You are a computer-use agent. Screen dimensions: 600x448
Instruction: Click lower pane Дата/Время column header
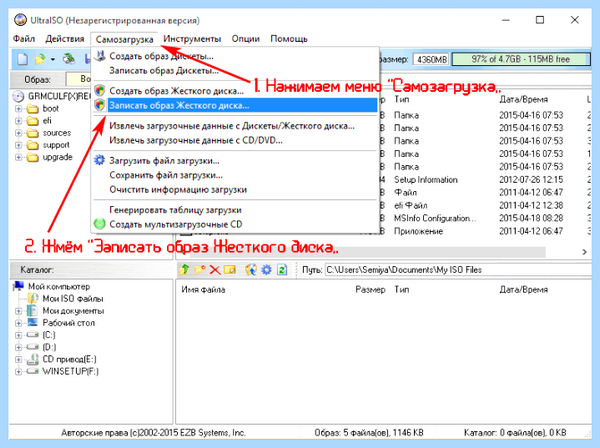click(x=523, y=290)
